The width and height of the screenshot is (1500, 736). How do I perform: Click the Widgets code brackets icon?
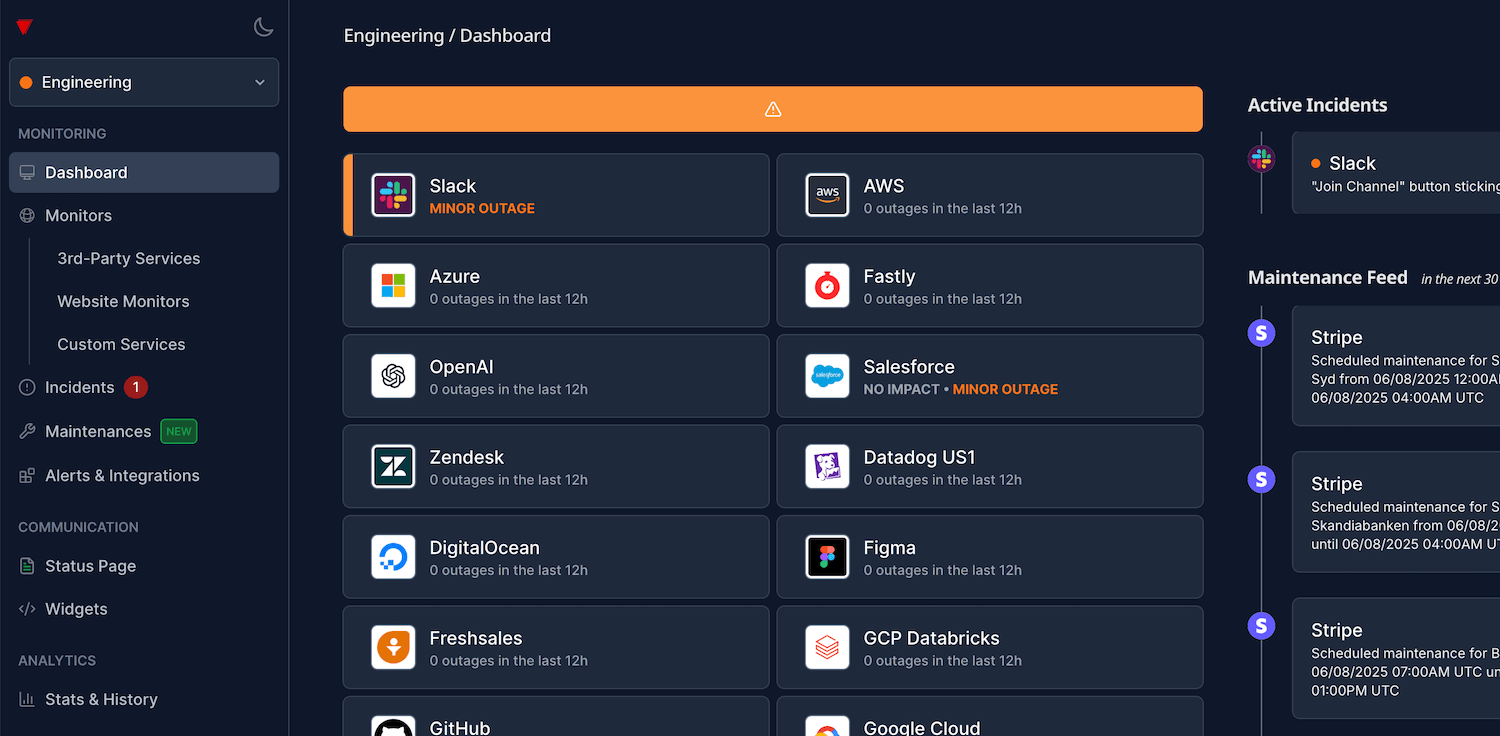[27, 609]
